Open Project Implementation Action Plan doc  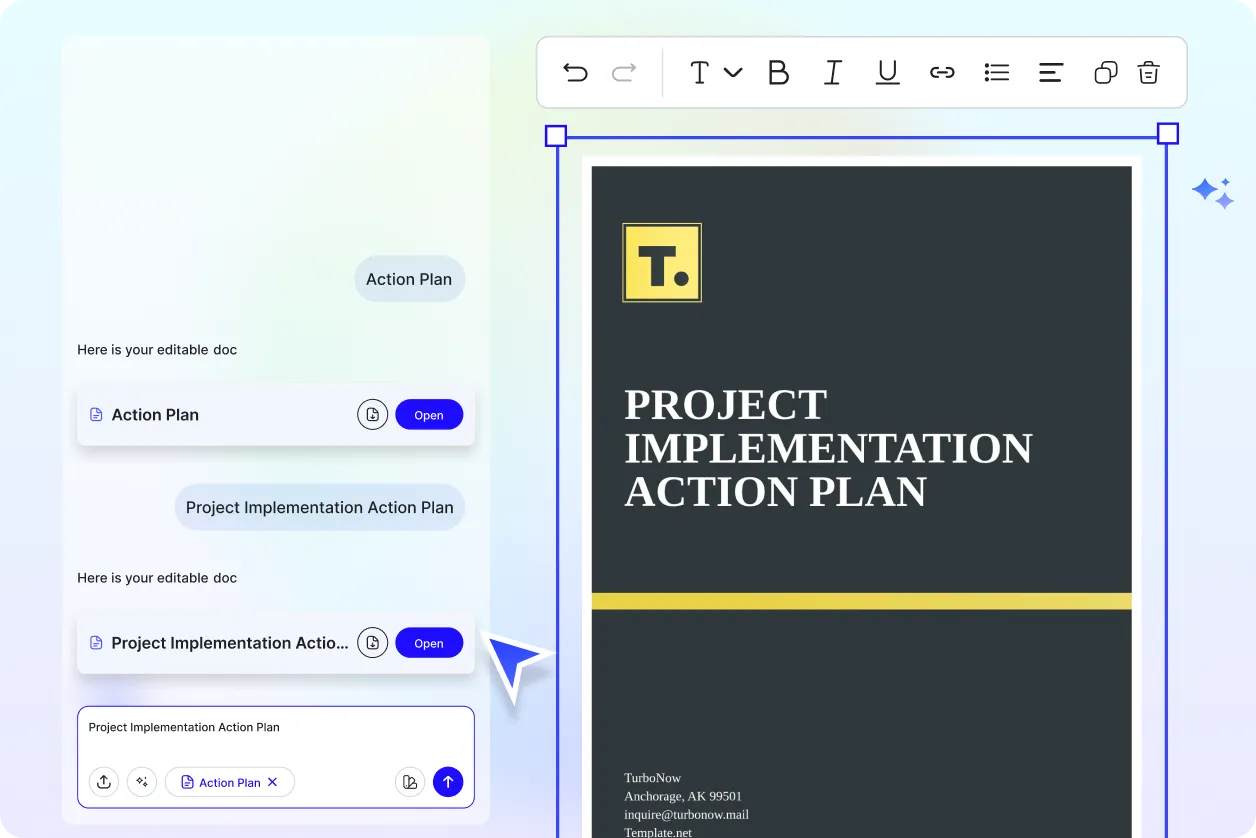[x=429, y=643]
